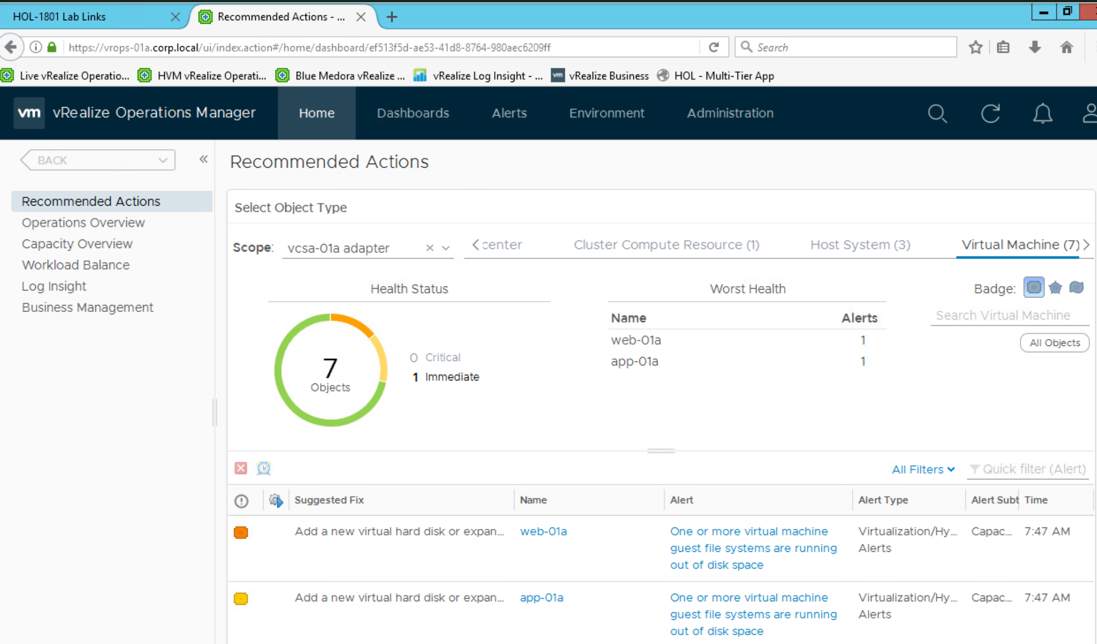Click the browser Search box
The image size is (1097, 644).
(846, 47)
